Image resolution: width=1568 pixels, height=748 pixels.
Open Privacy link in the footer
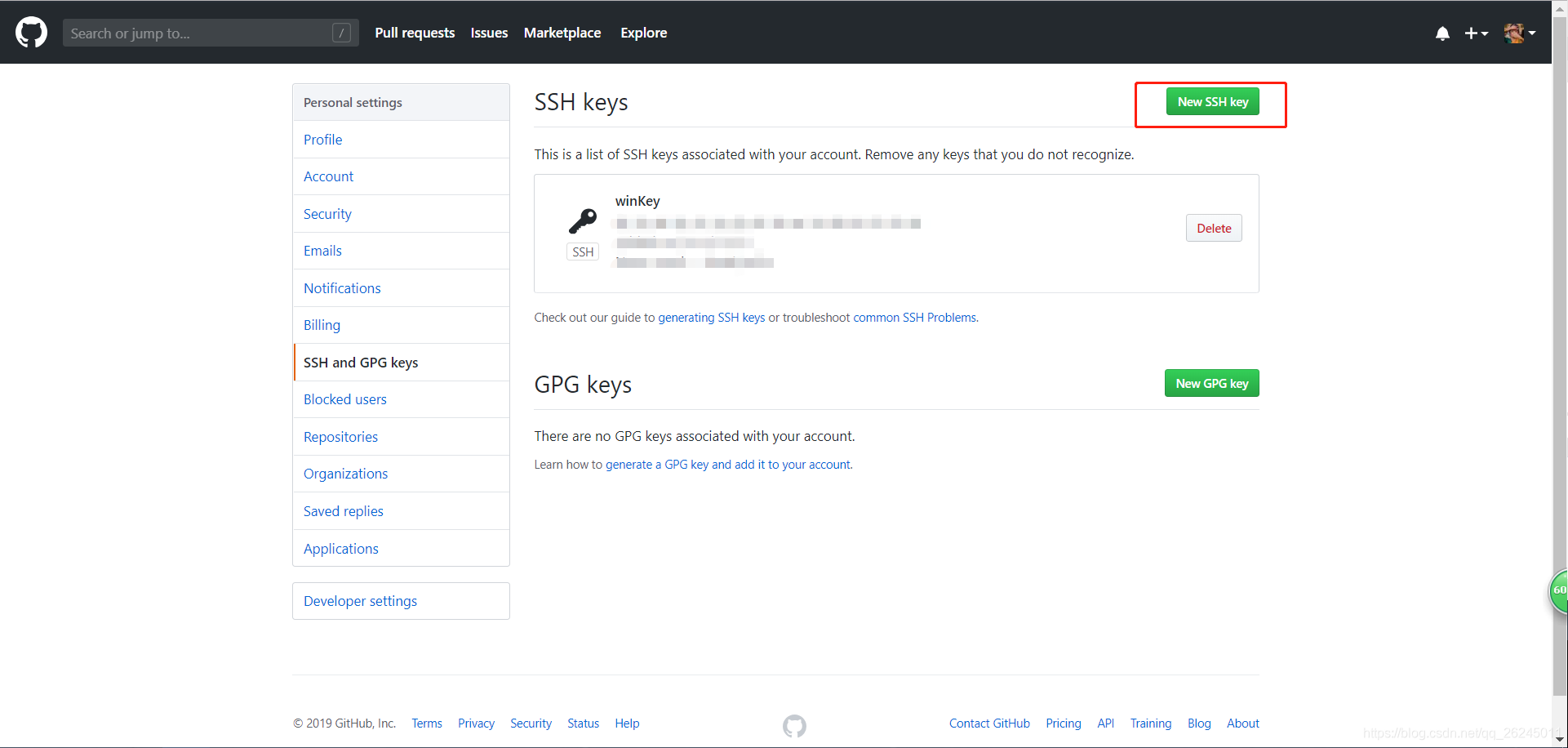click(x=476, y=724)
